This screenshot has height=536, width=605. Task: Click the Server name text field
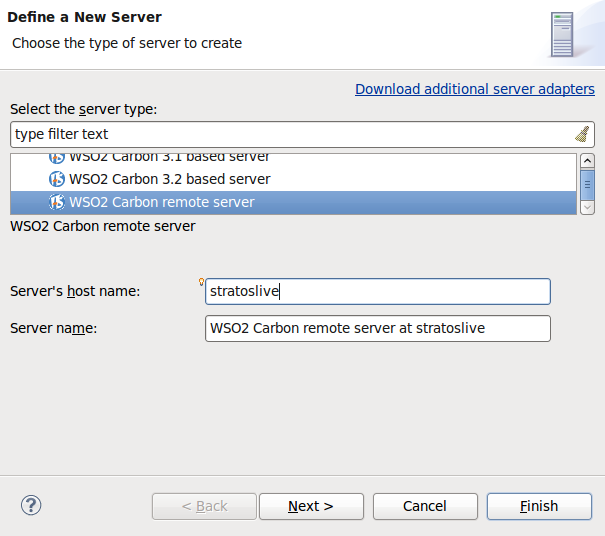[378, 328]
